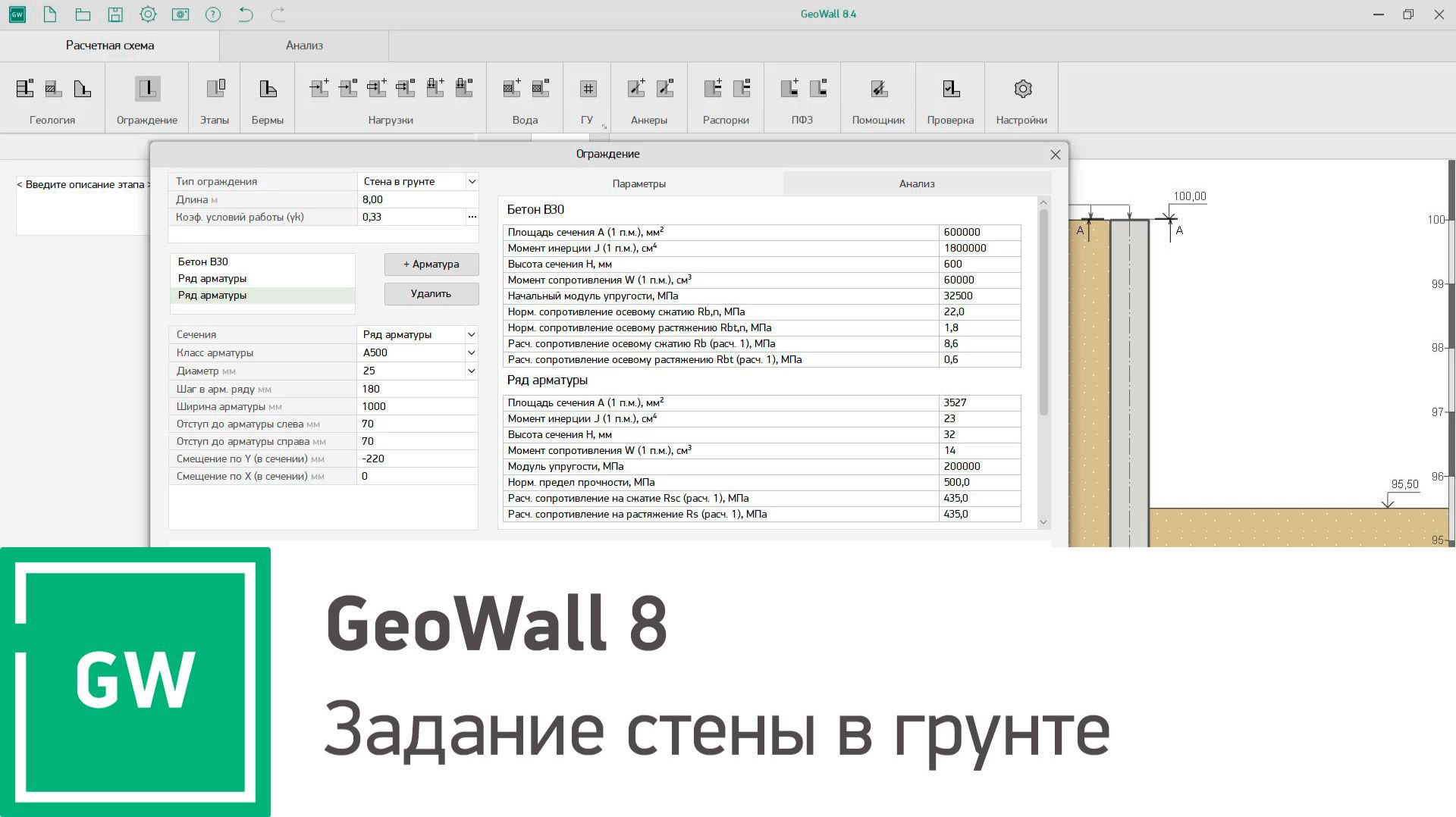Click the Удалить button

point(431,294)
